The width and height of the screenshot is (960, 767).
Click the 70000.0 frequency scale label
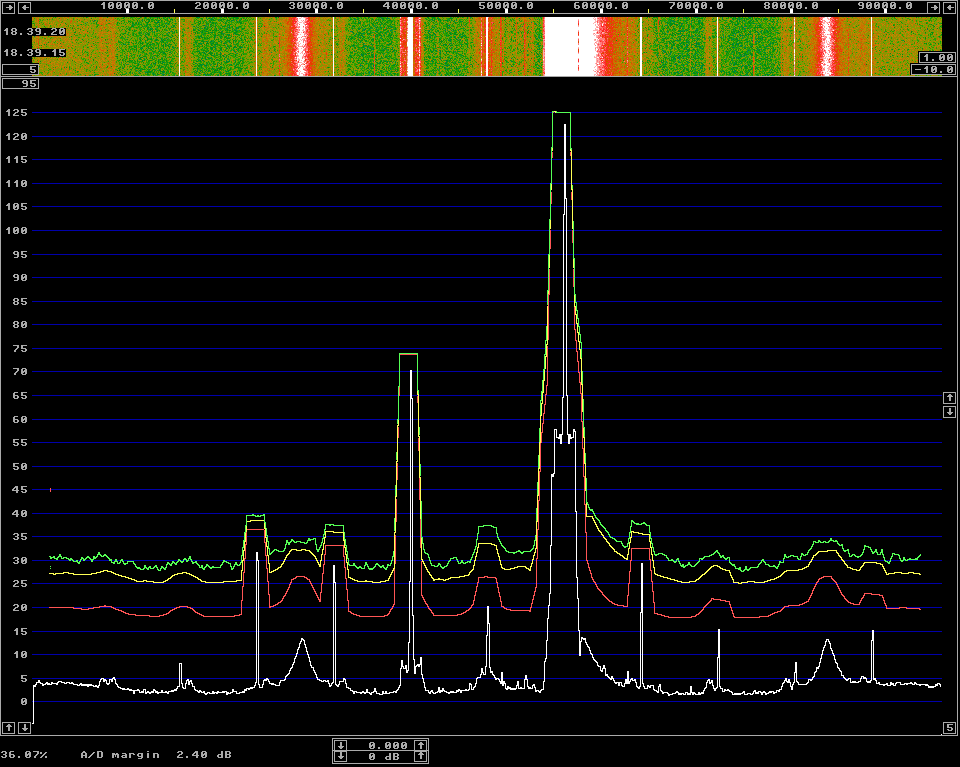tap(696, 6)
